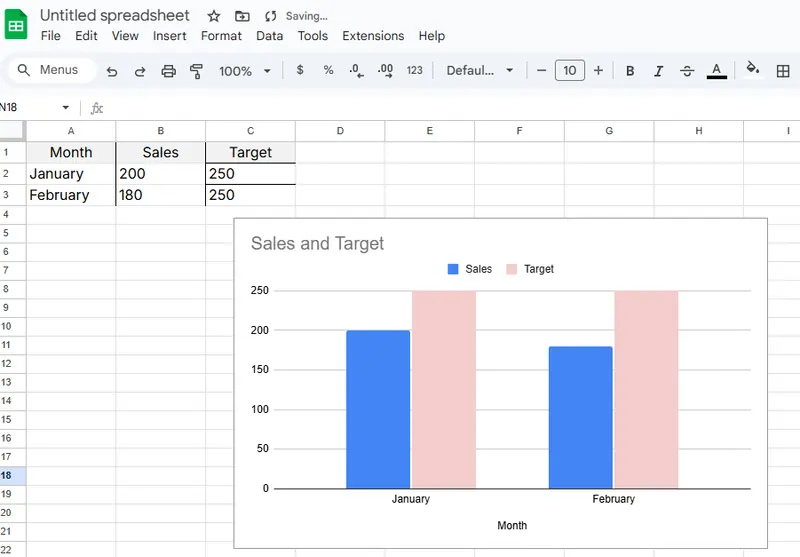Open the fill color picker
800x557 pixels.
tap(753, 70)
